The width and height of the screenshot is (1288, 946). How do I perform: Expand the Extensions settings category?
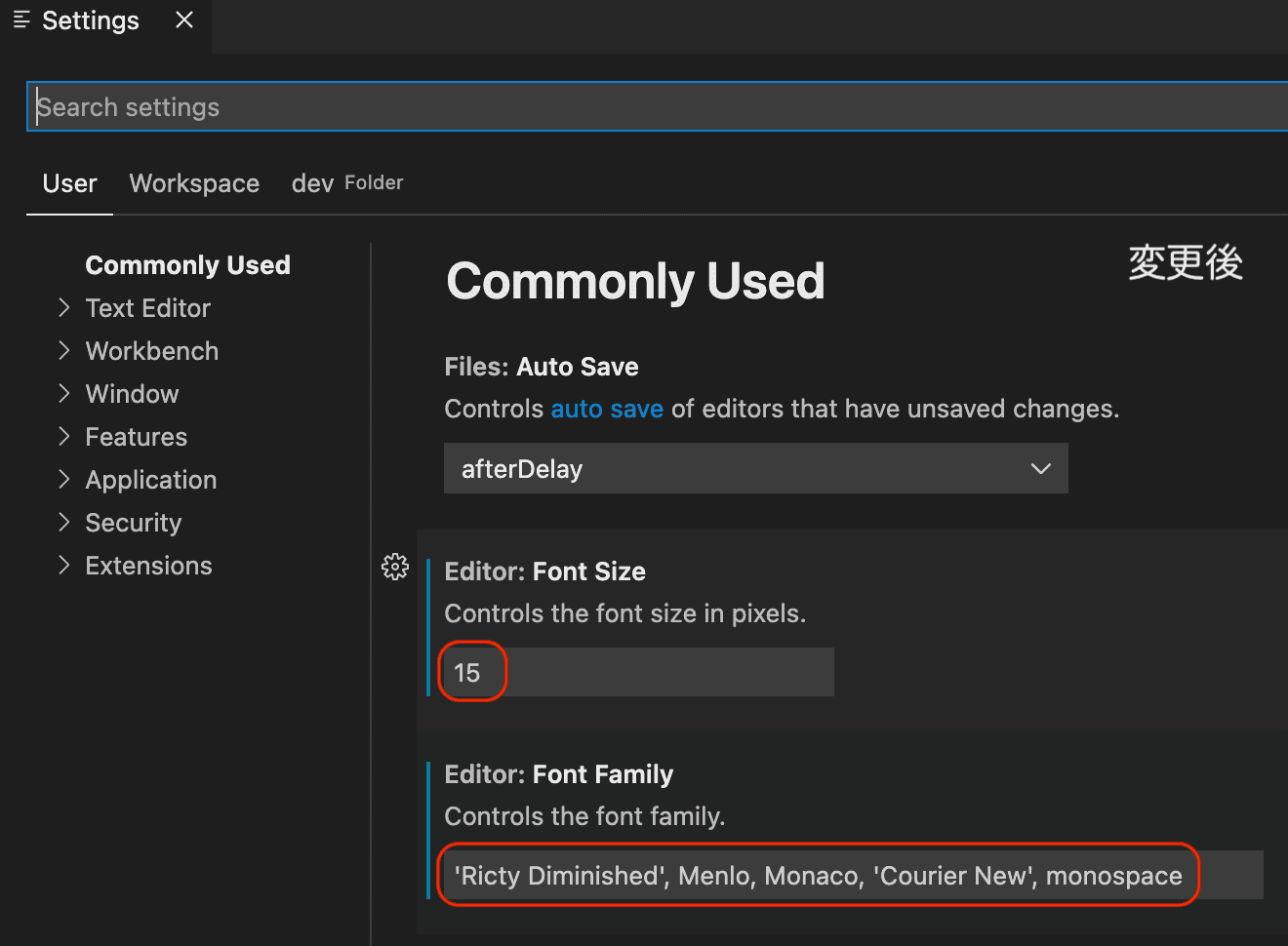(x=64, y=566)
